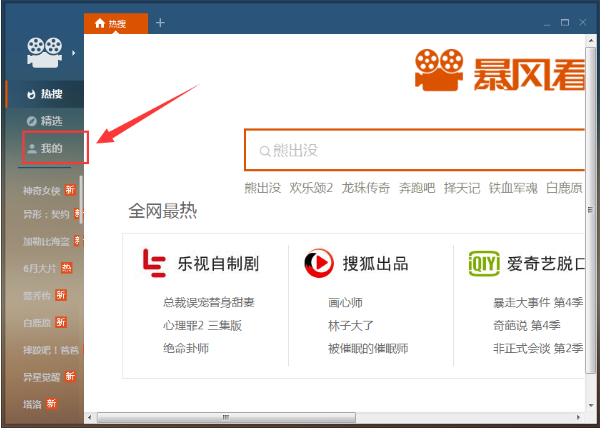Click the sidebar list scrollbar handle
Viewport: 600px width, 429px height.
tap(81, 199)
